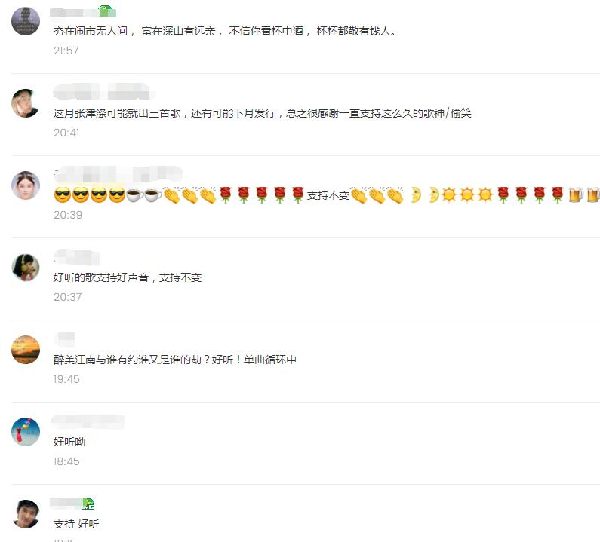Click the blue sky avatar with red figure

pyautogui.click(x=26, y=432)
